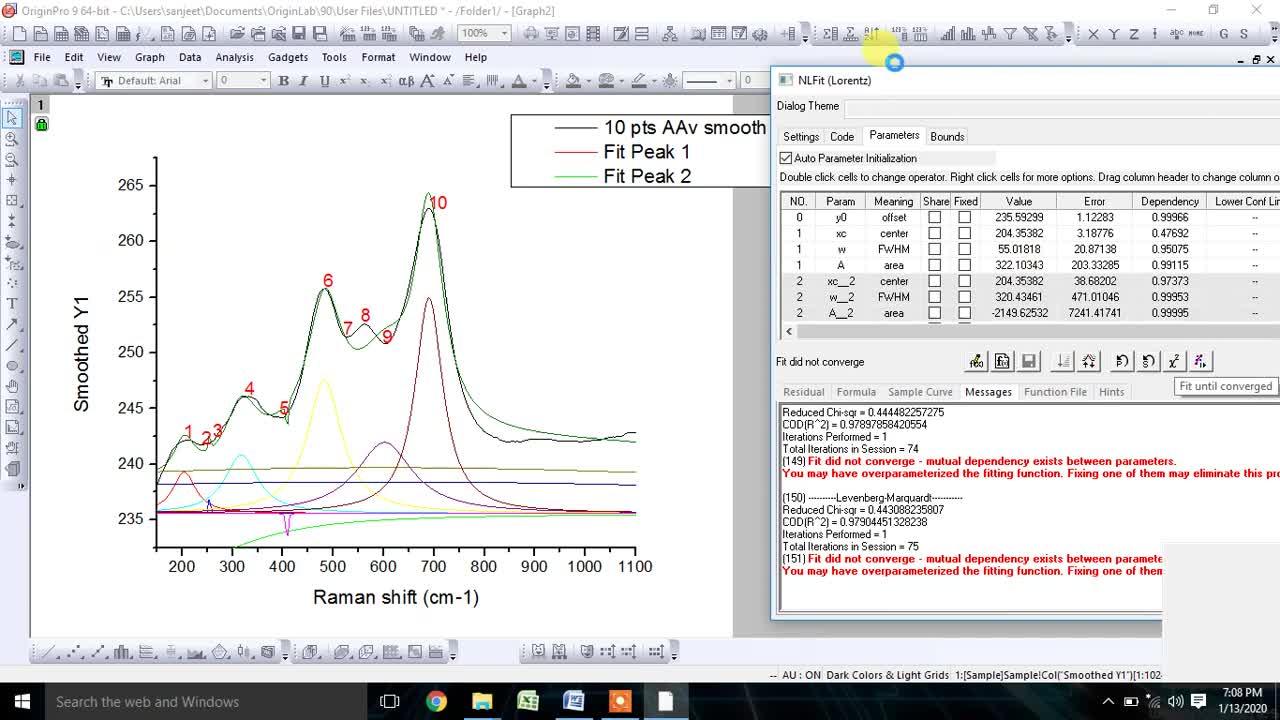Switch to the Bounds tab
The image size is (1280, 720).
click(x=946, y=136)
